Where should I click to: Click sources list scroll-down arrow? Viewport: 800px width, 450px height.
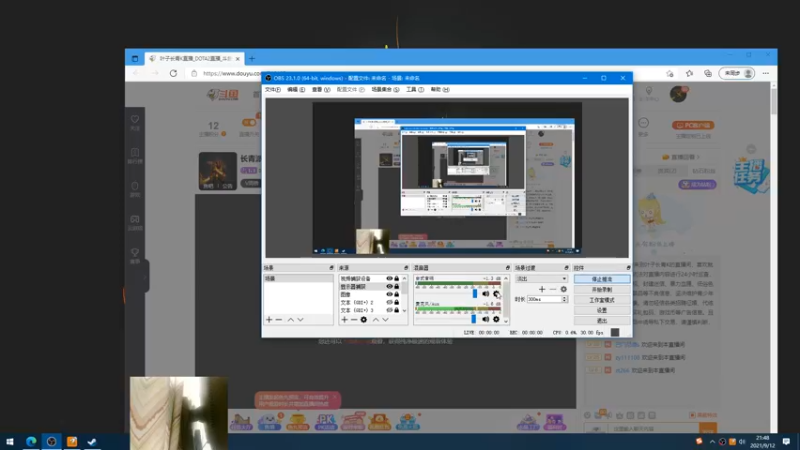tap(405, 311)
